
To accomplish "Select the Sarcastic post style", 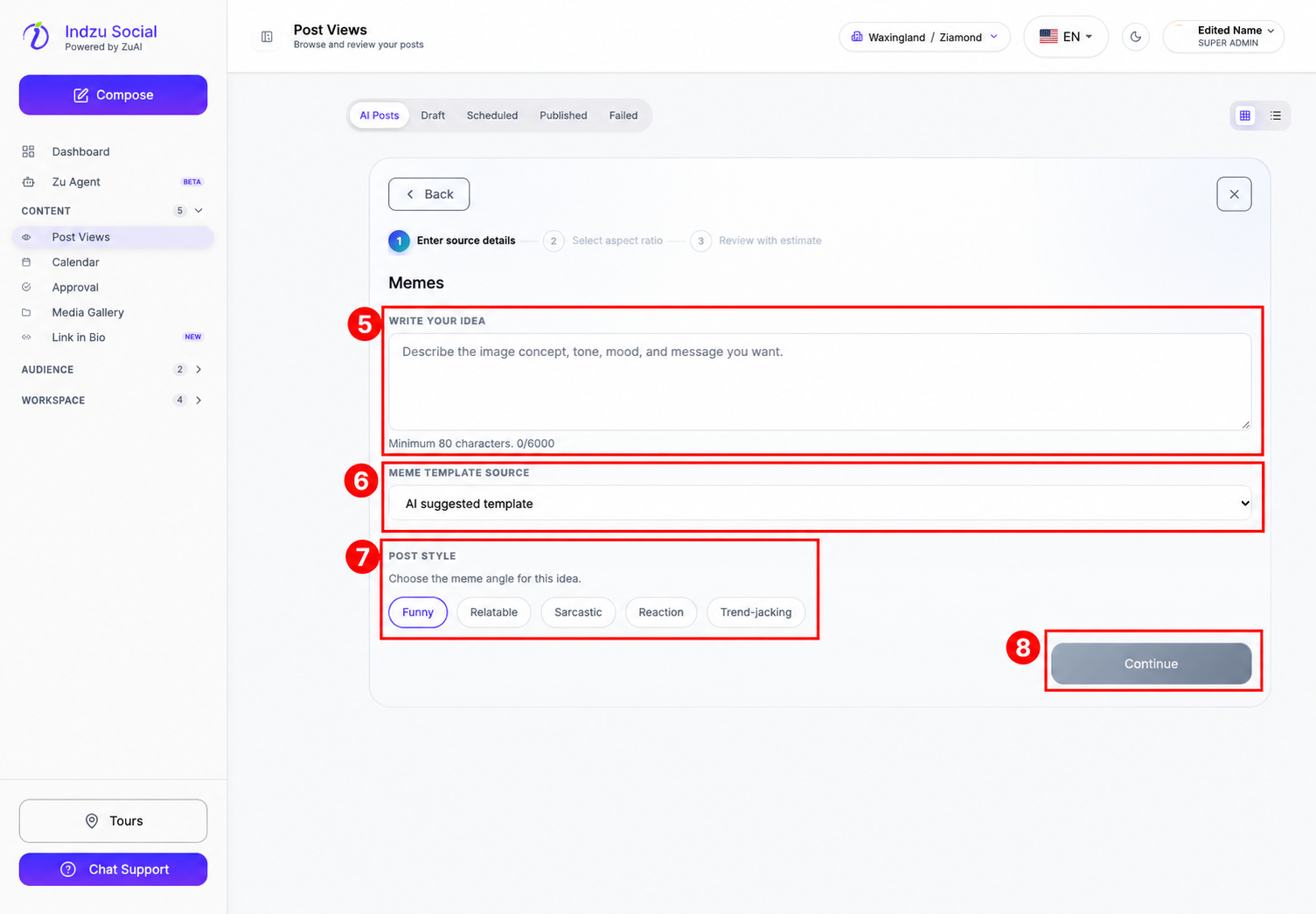I will pos(578,612).
